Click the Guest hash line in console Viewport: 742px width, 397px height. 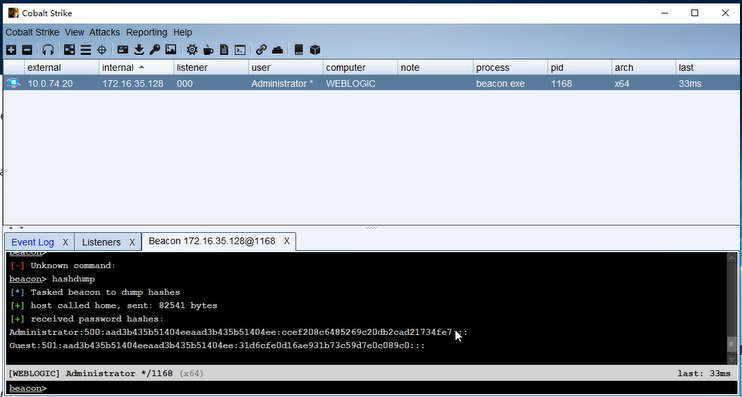pos(217,345)
